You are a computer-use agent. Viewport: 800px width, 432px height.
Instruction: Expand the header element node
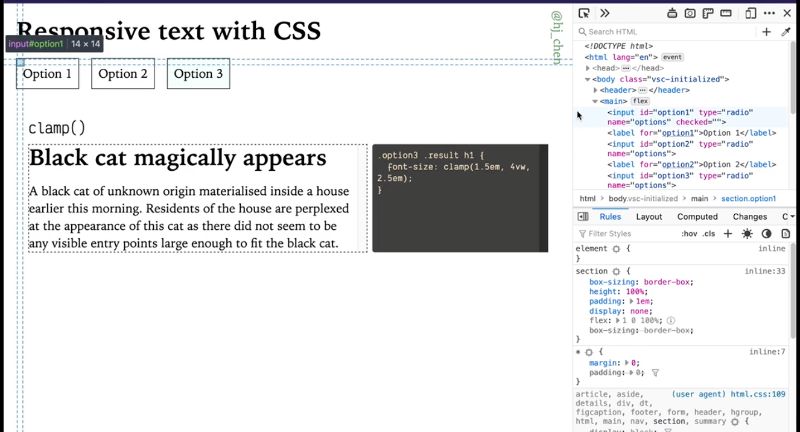click(595, 90)
